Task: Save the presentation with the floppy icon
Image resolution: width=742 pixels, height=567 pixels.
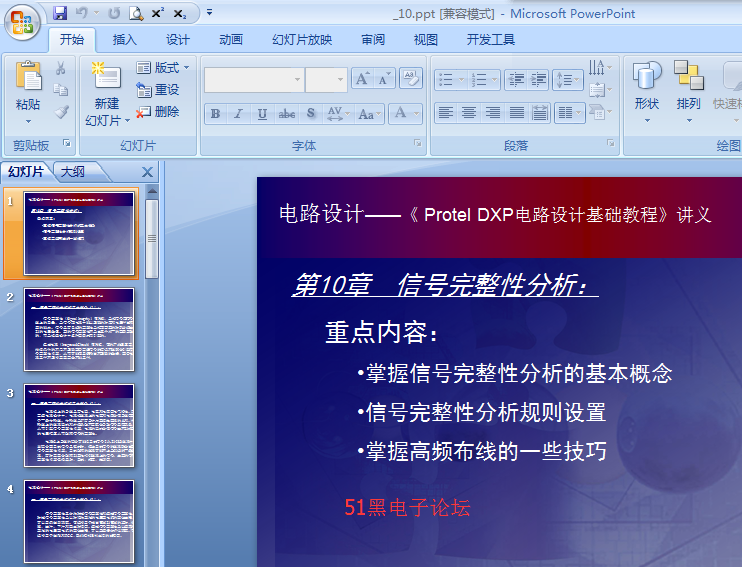Action: point(60,13)
